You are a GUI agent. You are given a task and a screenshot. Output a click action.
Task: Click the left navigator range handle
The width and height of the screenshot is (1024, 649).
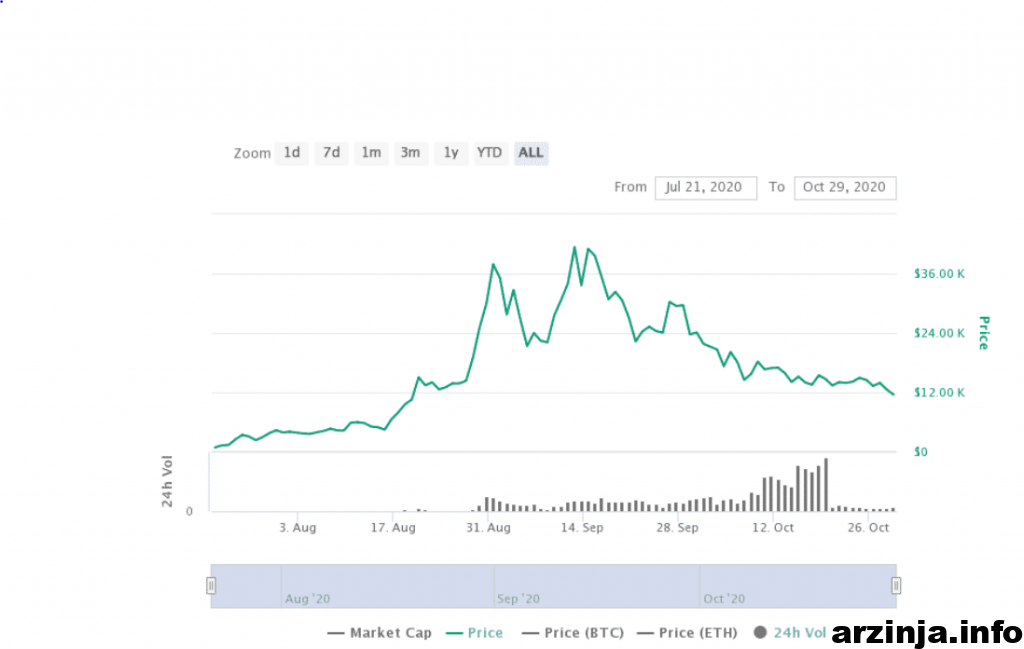coord(211,585)
